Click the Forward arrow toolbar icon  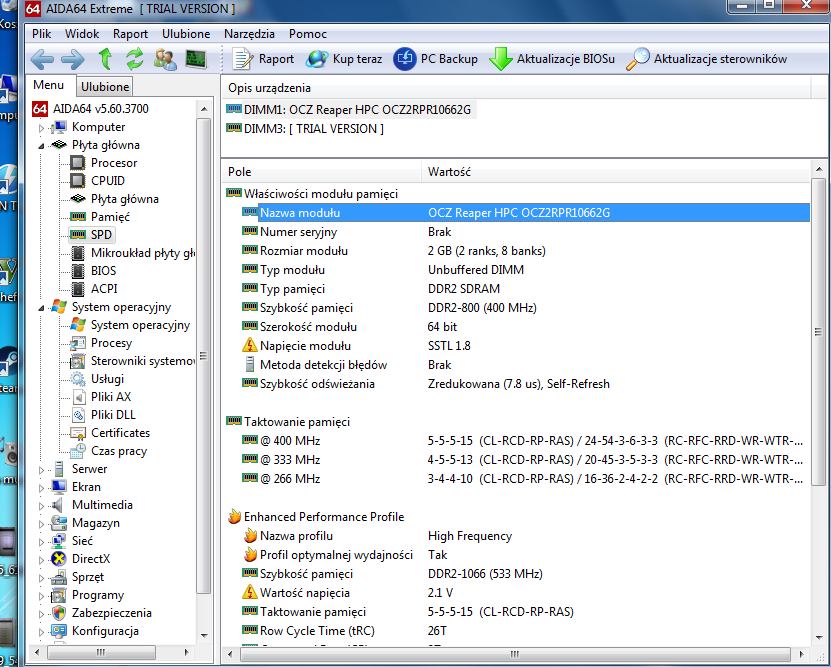pos(73,59)
